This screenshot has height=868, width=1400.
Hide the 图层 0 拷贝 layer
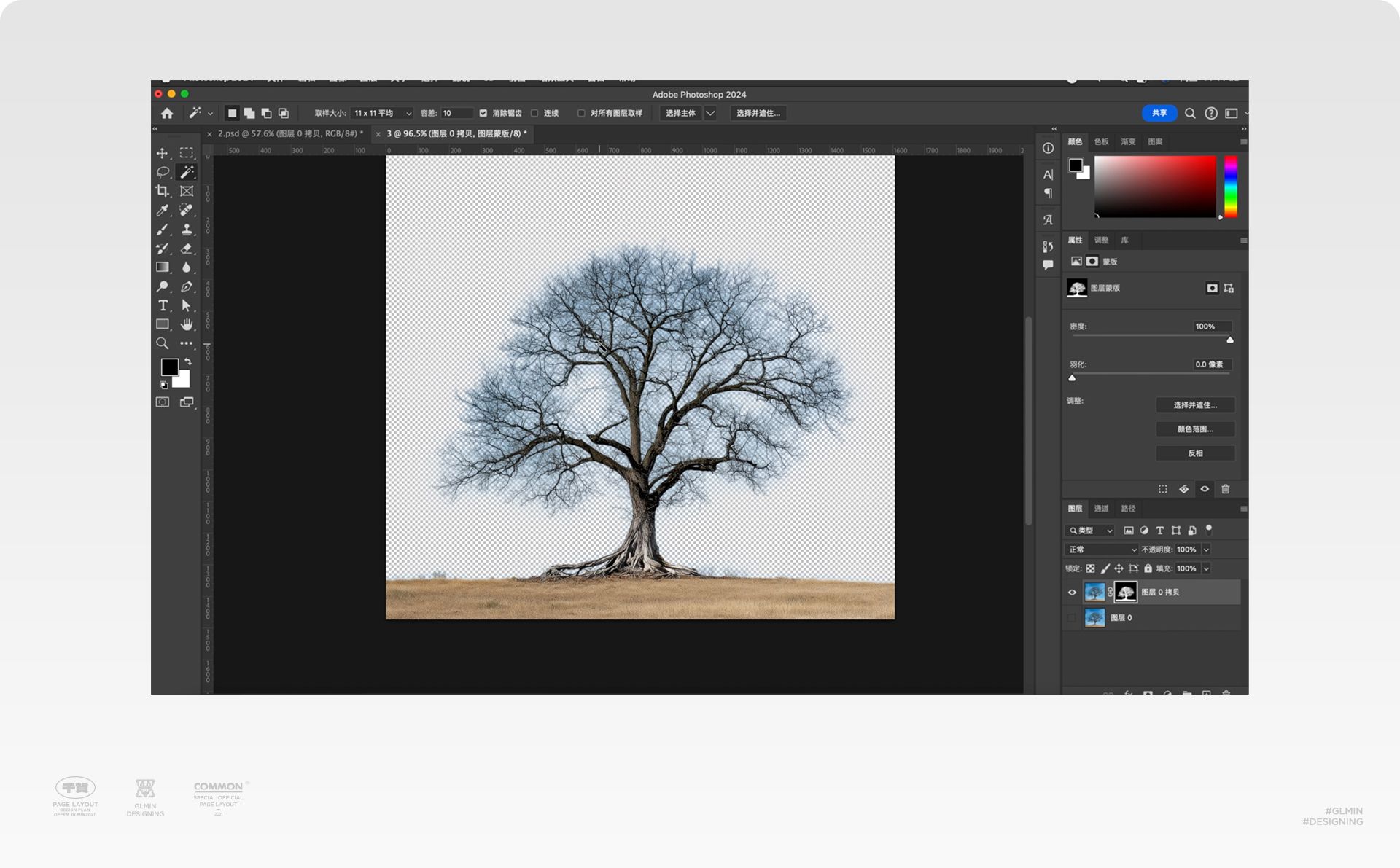pos(1072,593)
